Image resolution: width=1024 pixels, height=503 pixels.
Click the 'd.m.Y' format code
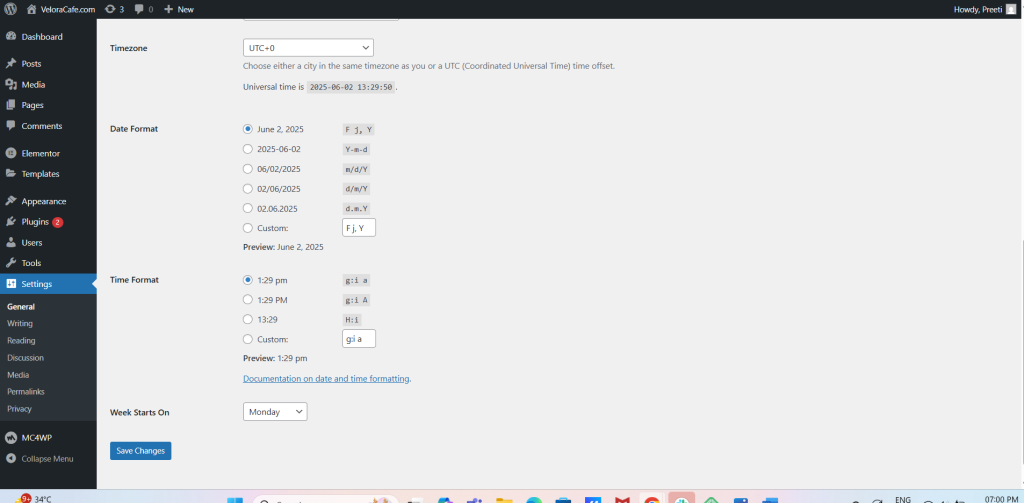[357, 208]
